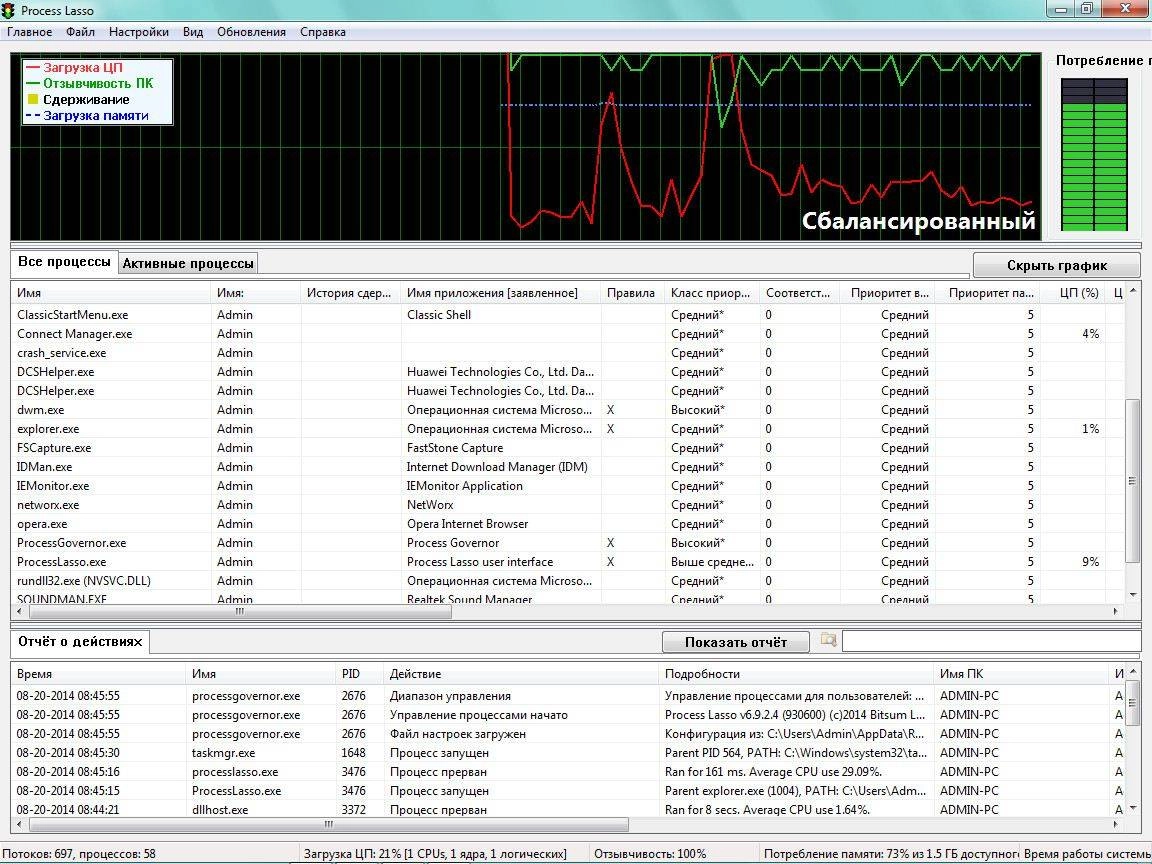
Task: Sort by История сдер... column header
Action: [350, 292]
